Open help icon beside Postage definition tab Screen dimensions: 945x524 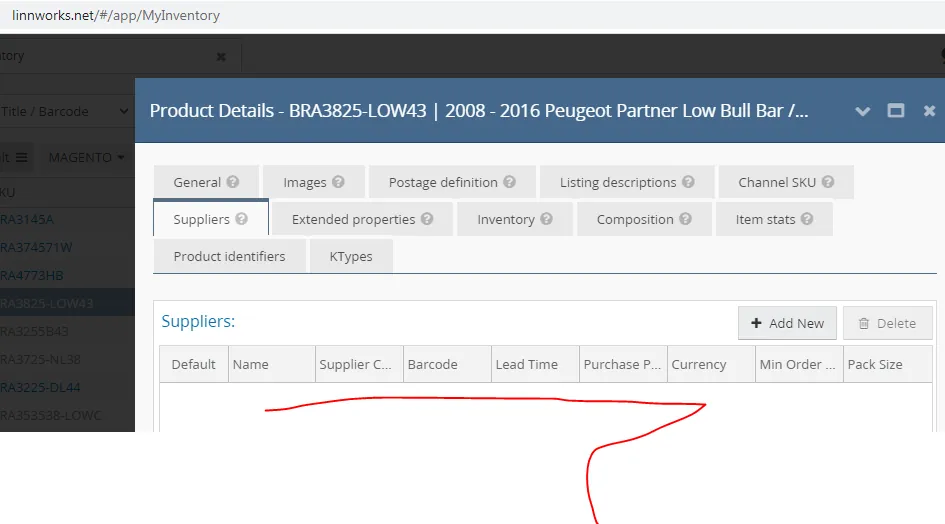tap(509, 182)
